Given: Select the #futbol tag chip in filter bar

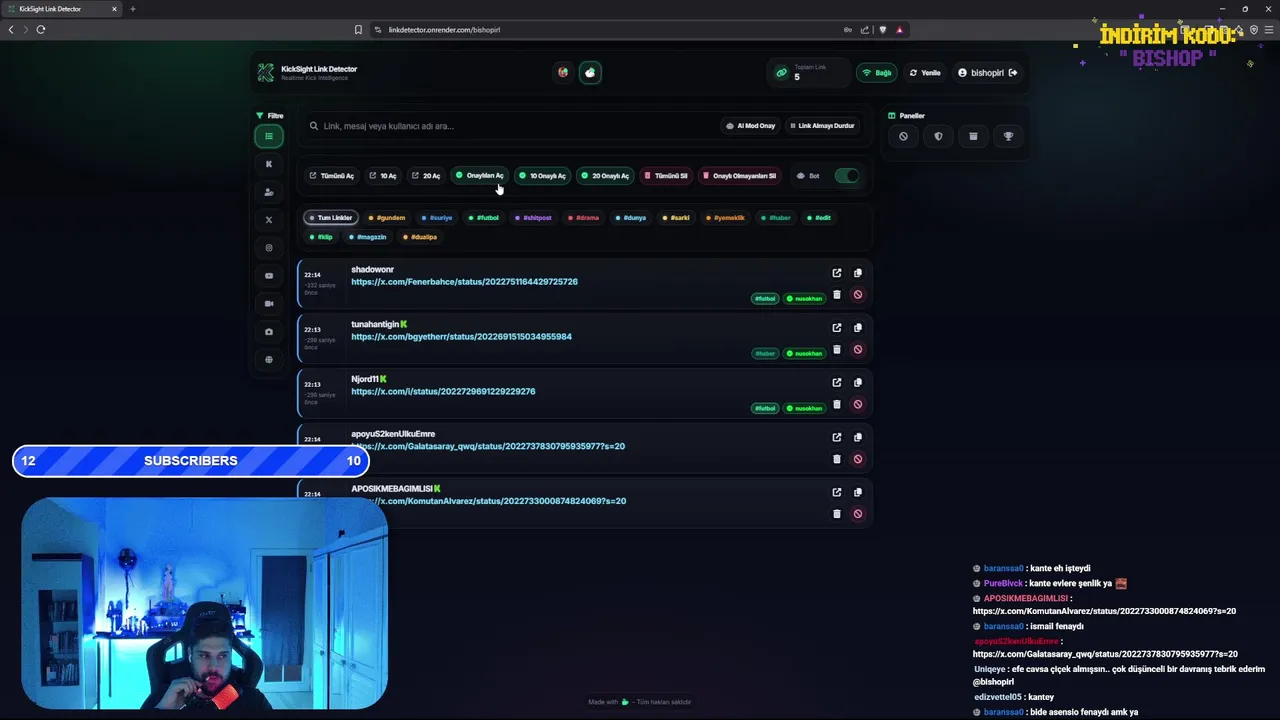Looking at the screenshot, I should tap(484, 218).
